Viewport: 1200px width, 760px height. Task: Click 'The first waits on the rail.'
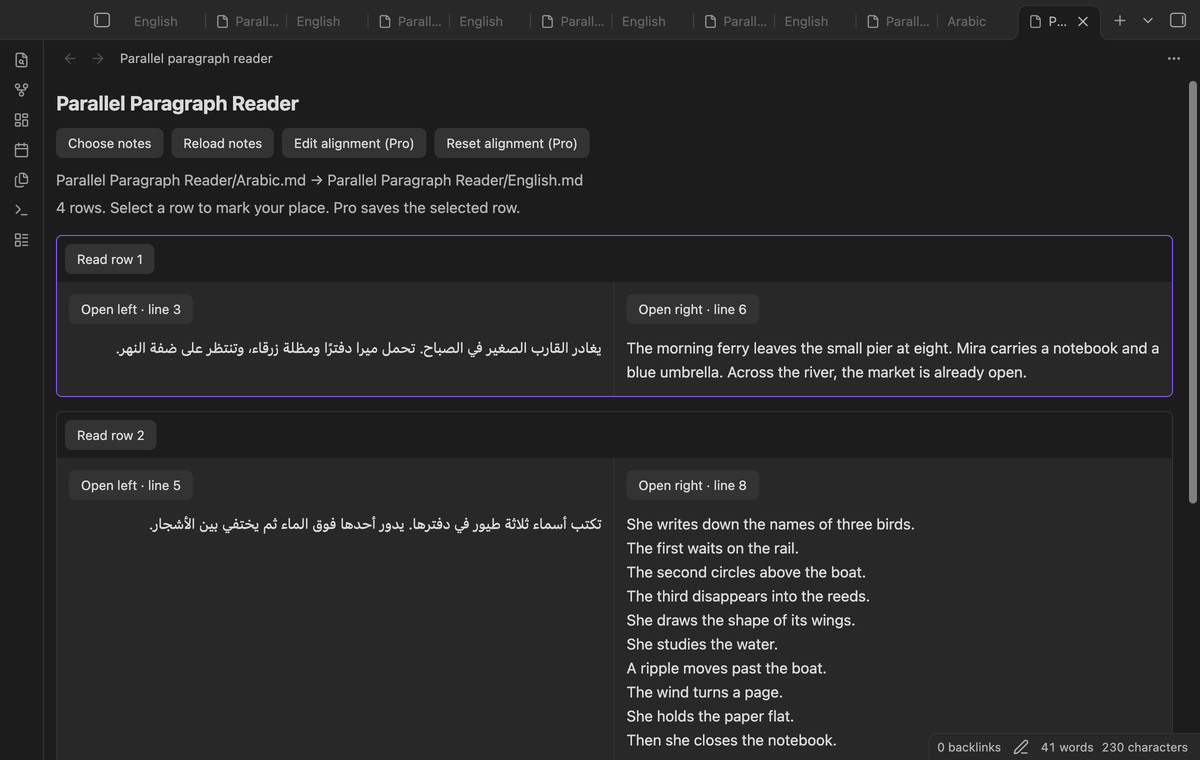tap(712, 548)
